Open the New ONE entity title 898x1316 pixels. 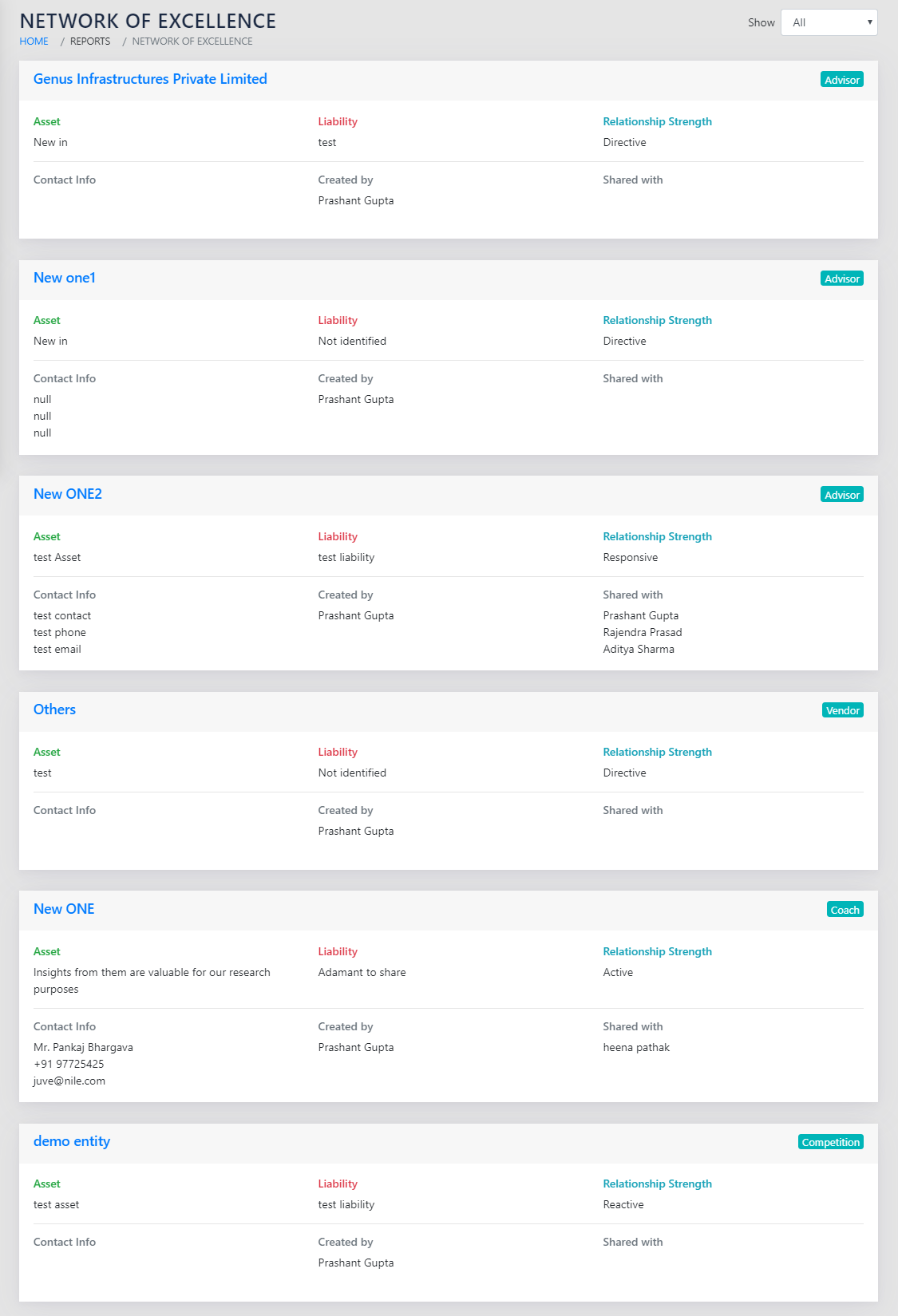[64, 909]
